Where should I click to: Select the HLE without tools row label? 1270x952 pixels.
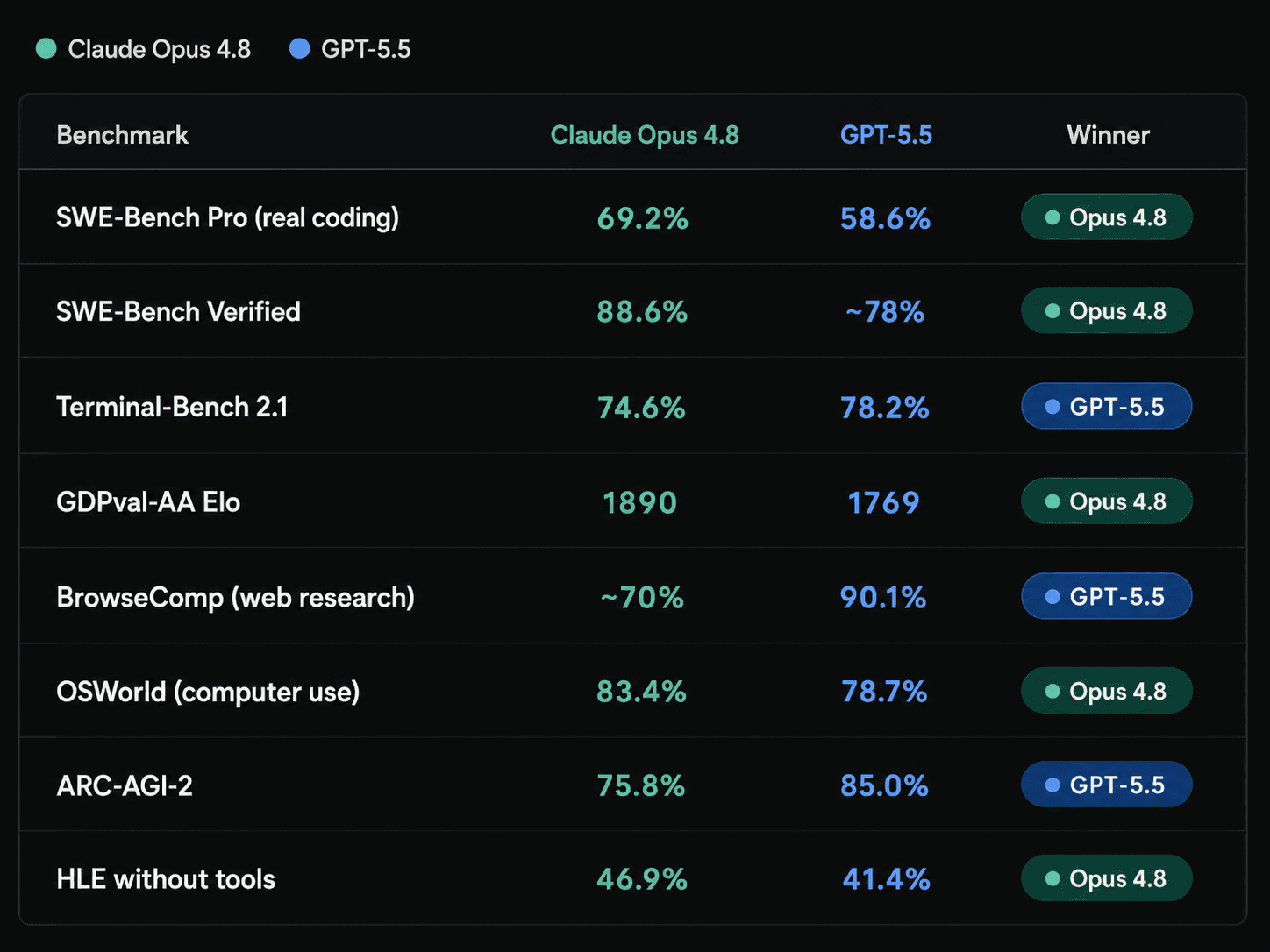tap(166, 879)
